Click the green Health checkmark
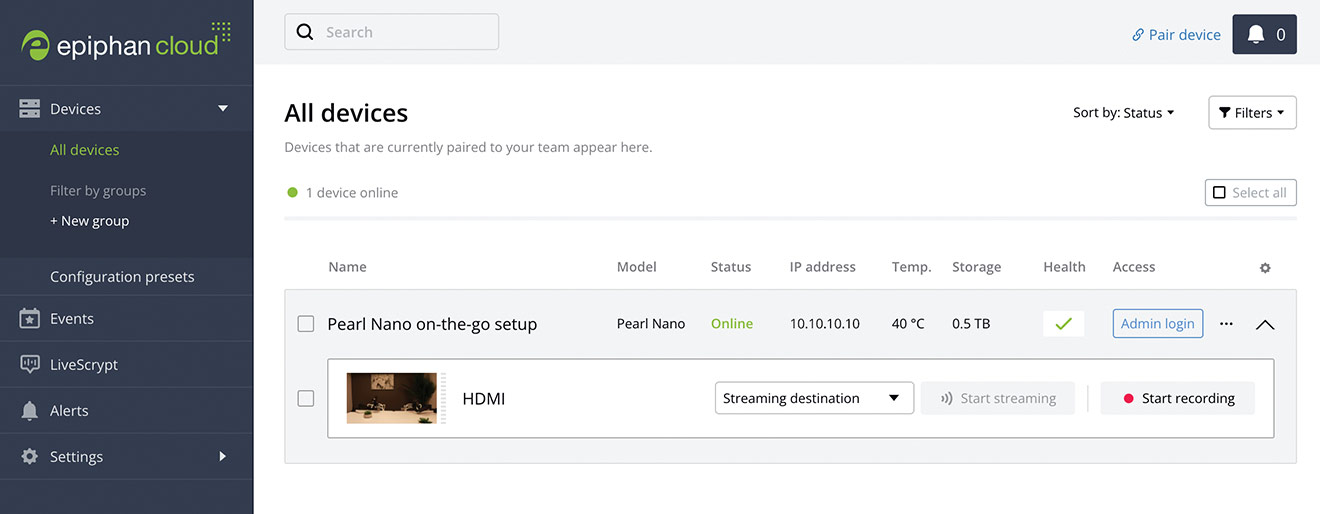The width and height of the screenshot is (1320, 514). click(1064, 324)
